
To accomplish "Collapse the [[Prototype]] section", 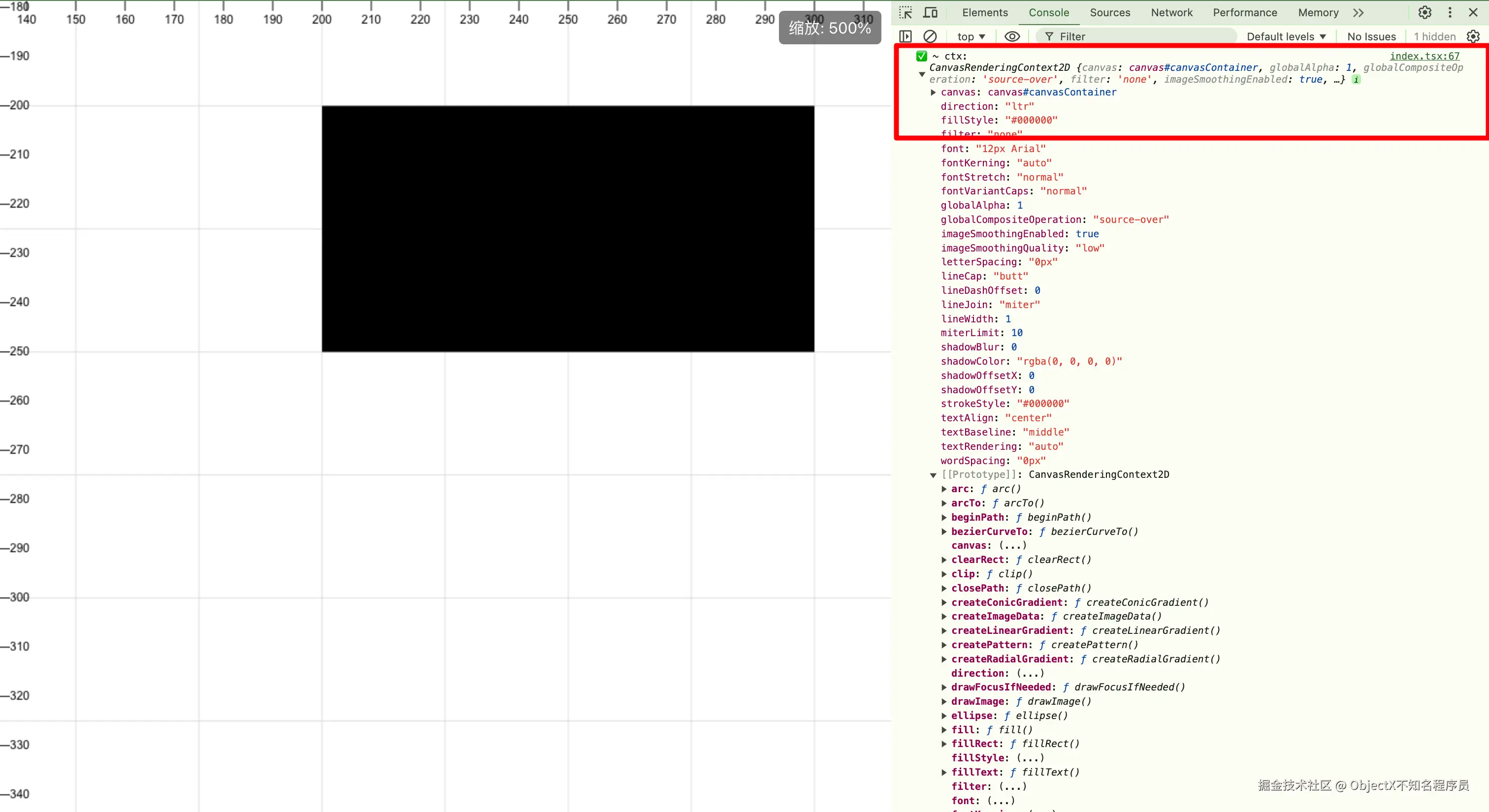I will point(933,475).
